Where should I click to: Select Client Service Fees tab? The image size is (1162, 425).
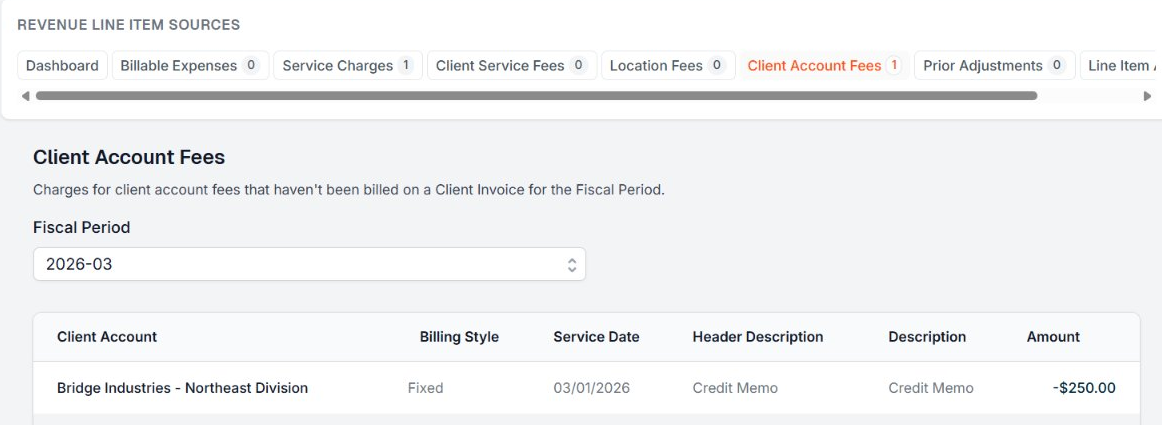(x=511, y=66)
